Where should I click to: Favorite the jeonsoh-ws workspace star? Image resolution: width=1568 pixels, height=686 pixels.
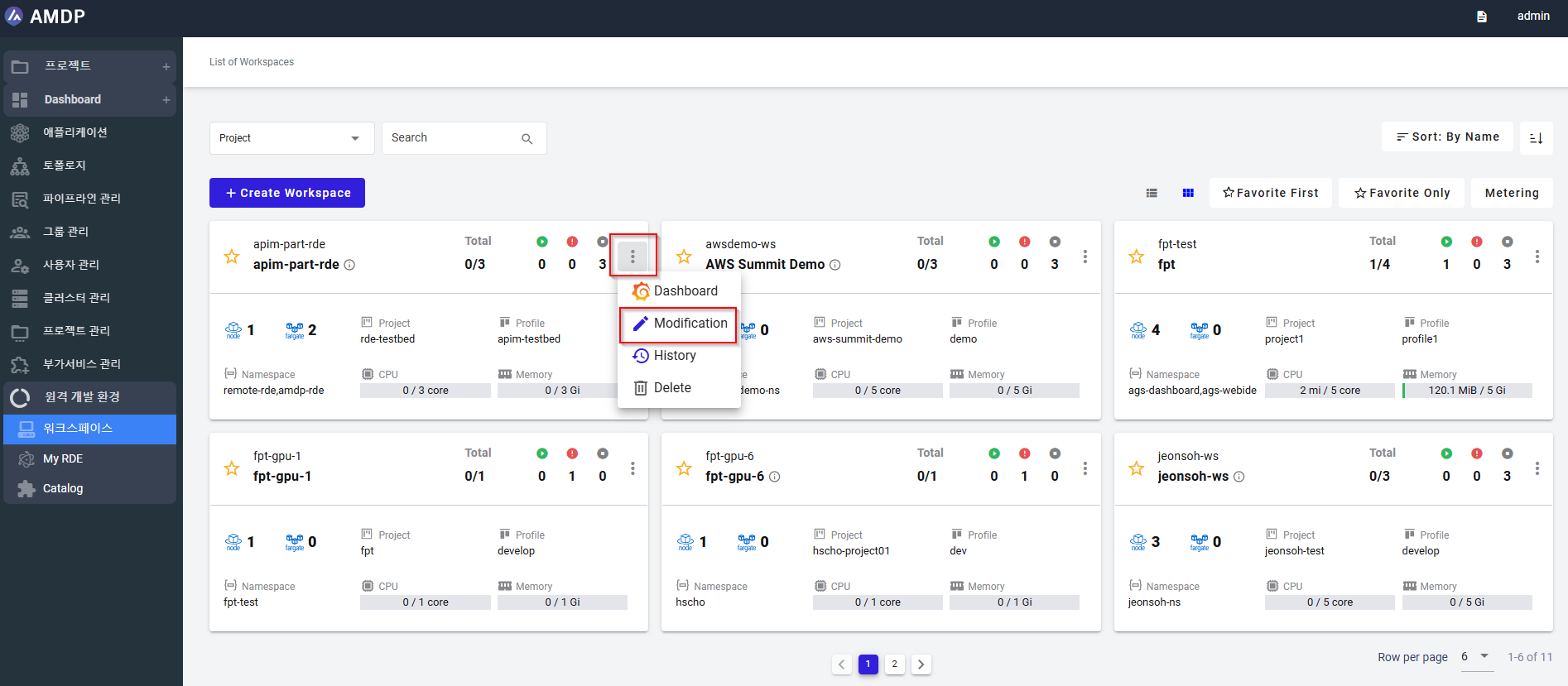[1137, 469]
